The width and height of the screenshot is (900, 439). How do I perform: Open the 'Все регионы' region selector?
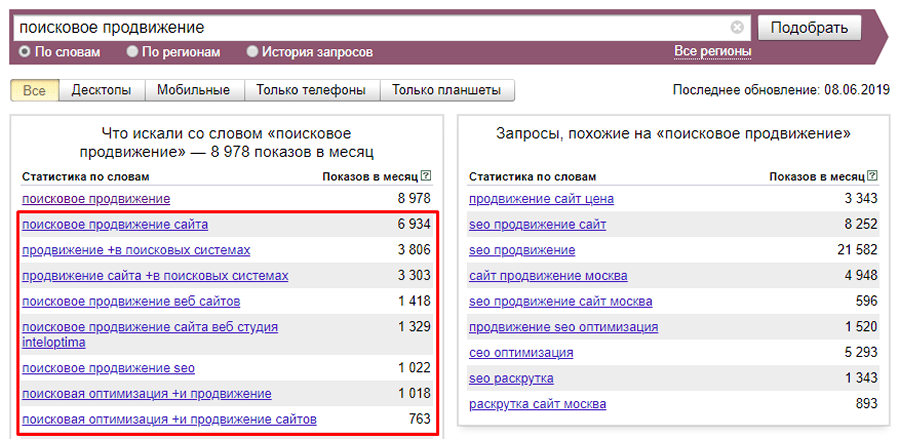click(712, 51)
